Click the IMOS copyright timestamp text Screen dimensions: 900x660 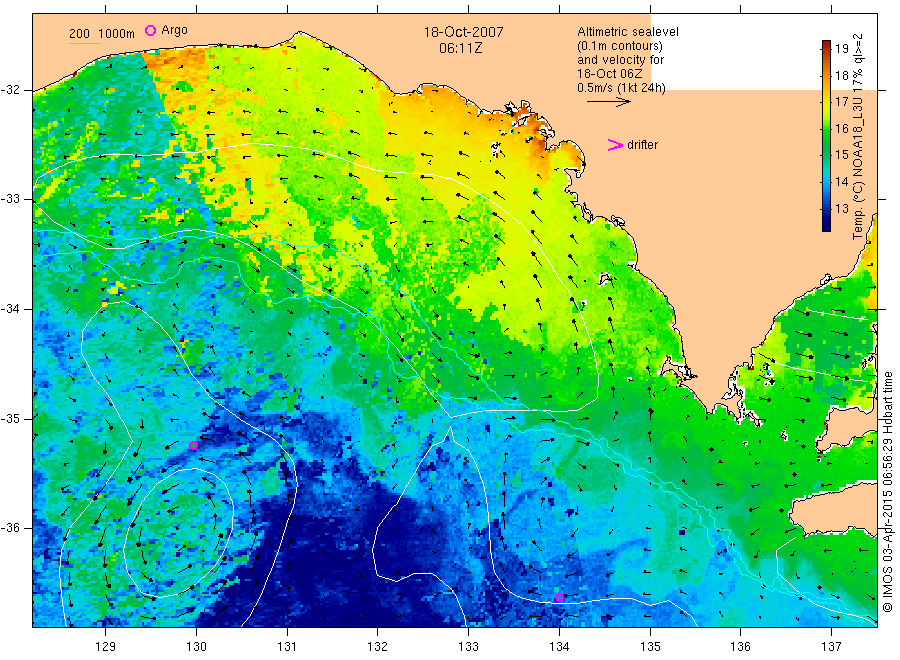[887, 491]
